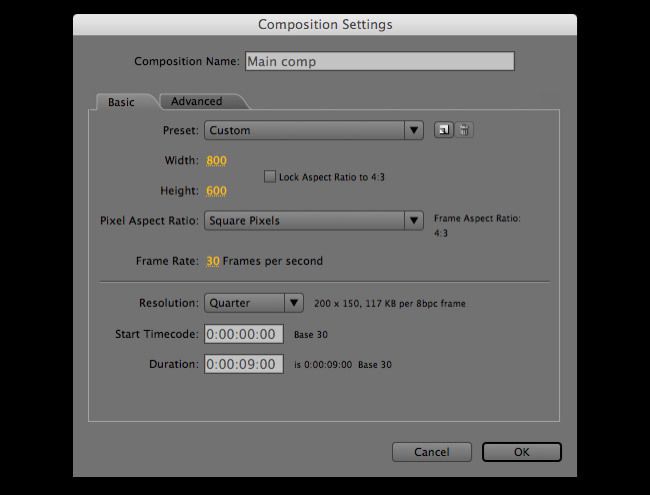Click 'is 0:00:09:00 Base 30' text
This screenshot has height=495, width=650.
(x=343, y=365)
